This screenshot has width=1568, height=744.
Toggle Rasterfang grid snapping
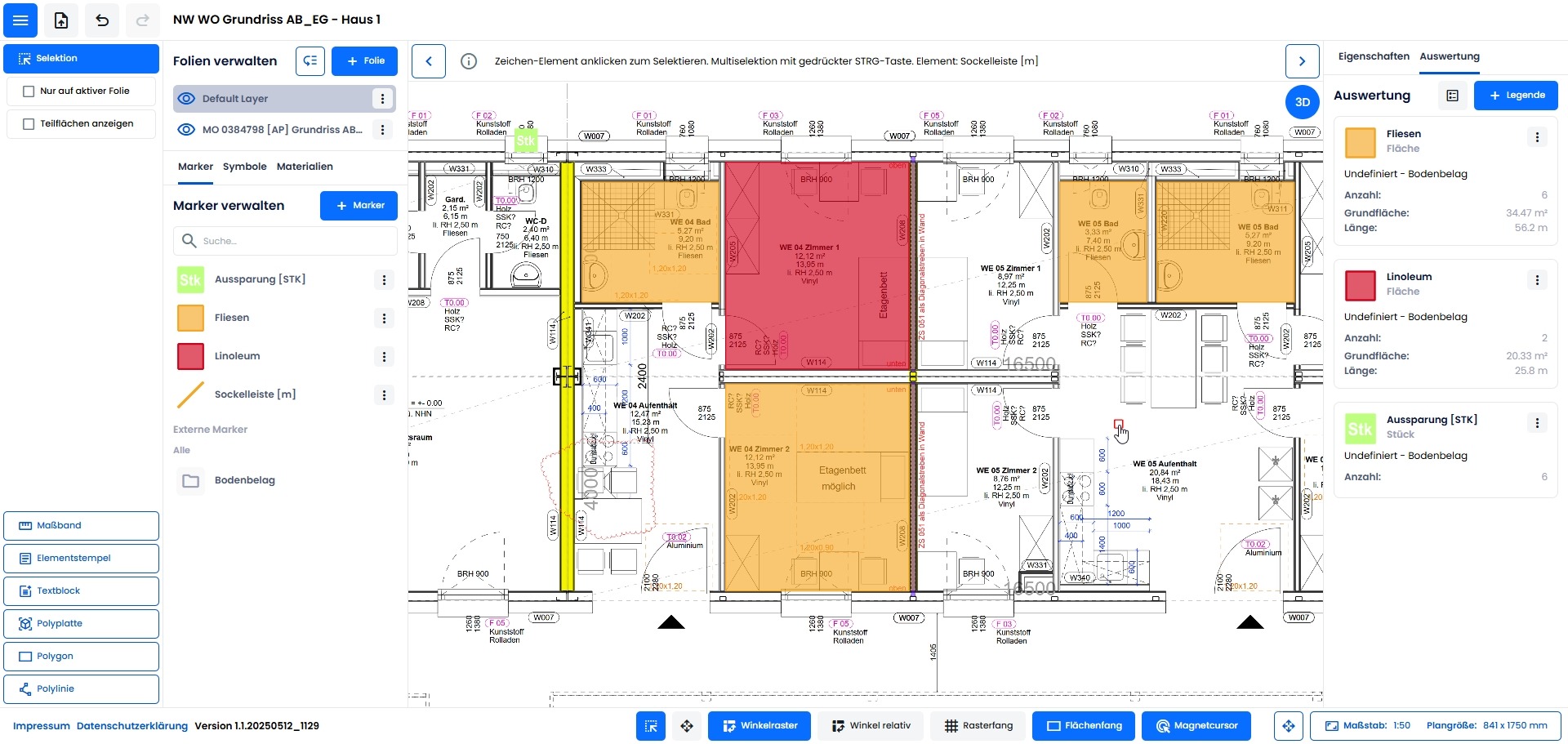pyautogui.click(x=978, y=726)
